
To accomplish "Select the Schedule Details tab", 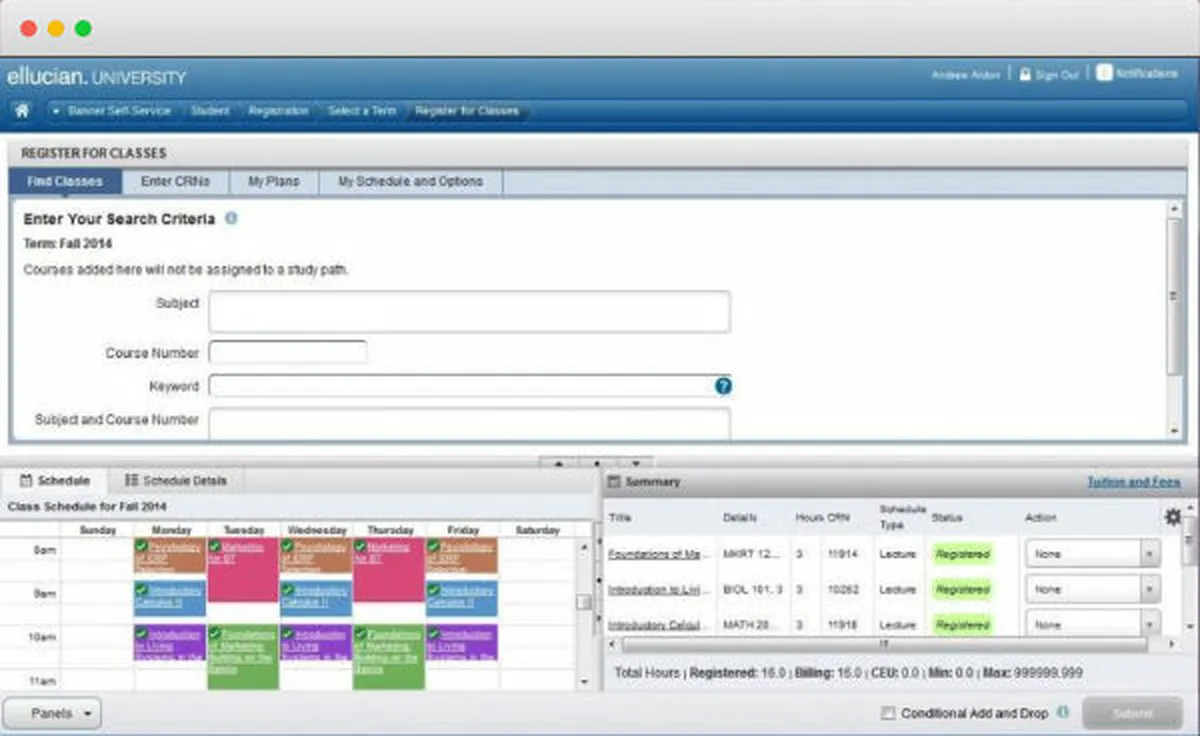I will coord(175,481).
